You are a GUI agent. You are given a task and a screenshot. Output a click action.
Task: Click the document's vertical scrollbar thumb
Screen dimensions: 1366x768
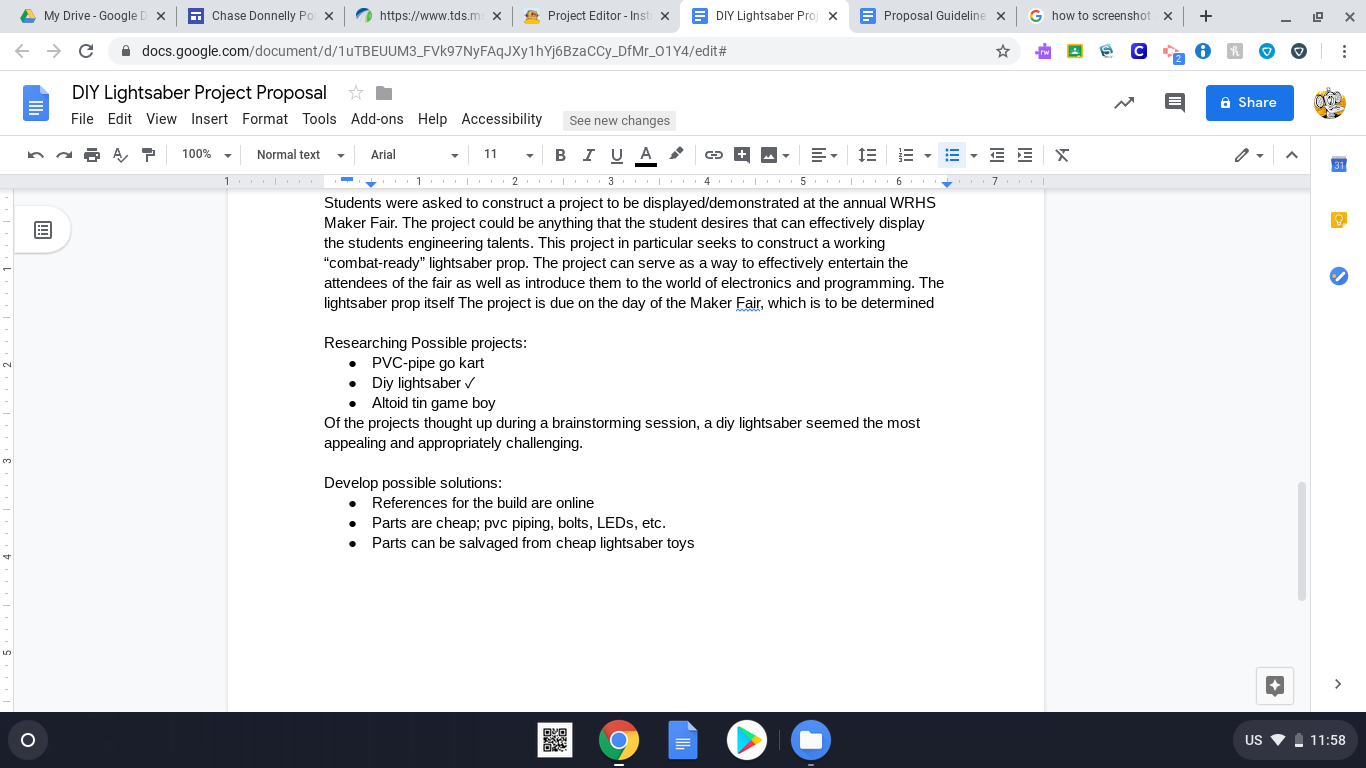click(1302, 541)
